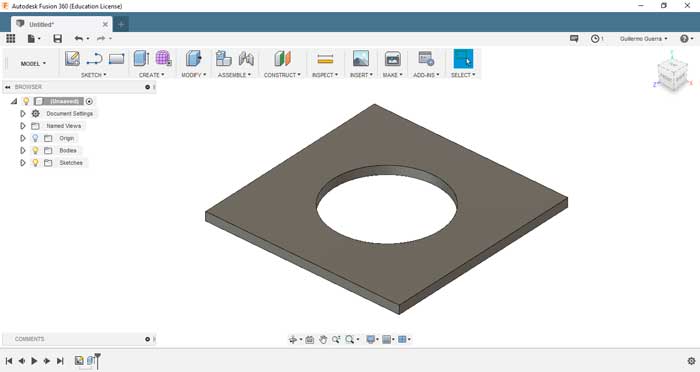
Task: Open the Guillermo Guerra account dropdown
Action: [643, 39]
